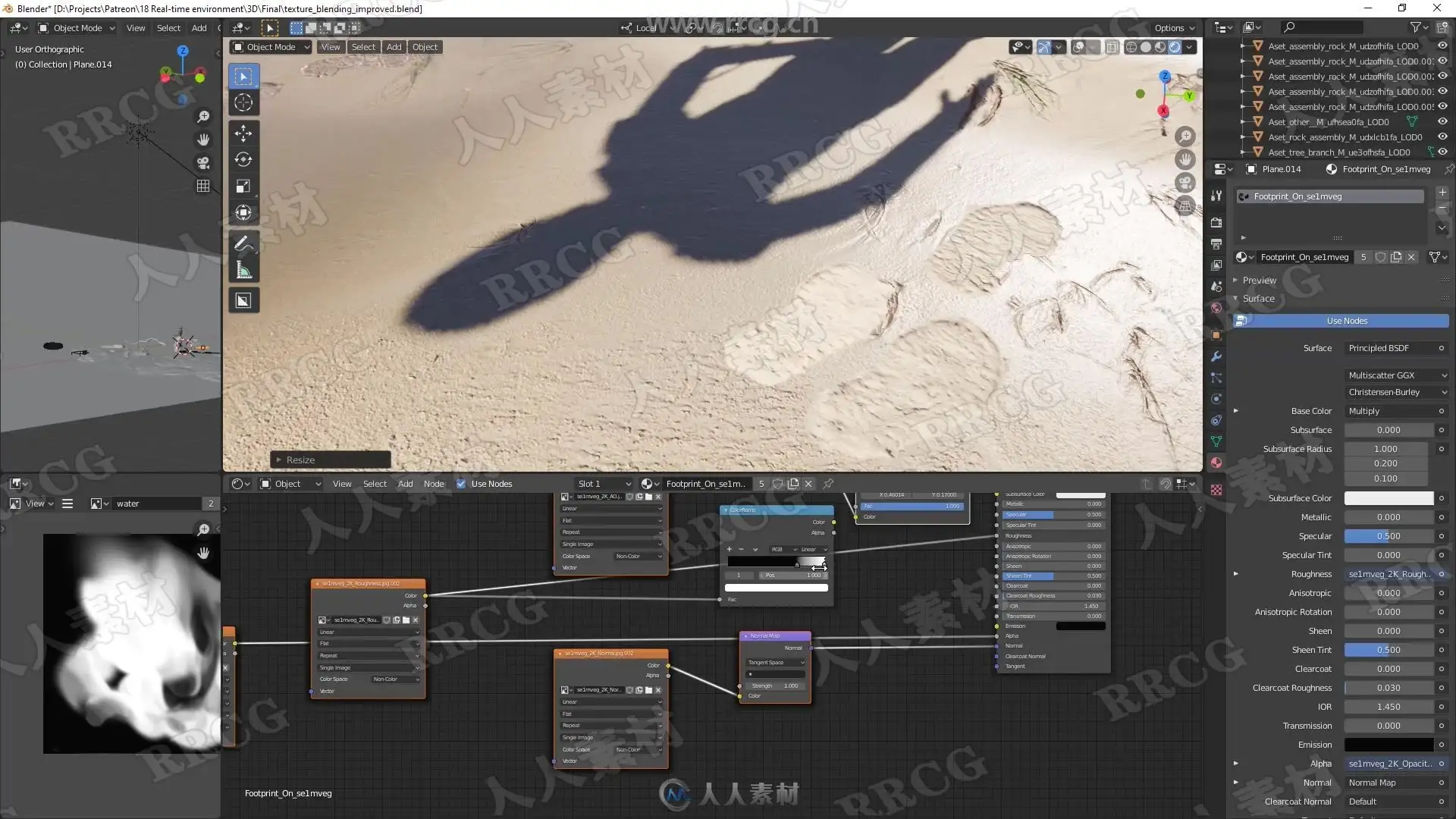Hide Aset_tree_branch_M_ue3ofhsfa_LOD0 with eye icon
This screenshot has width=1456, height=819.
(1442, 152)
